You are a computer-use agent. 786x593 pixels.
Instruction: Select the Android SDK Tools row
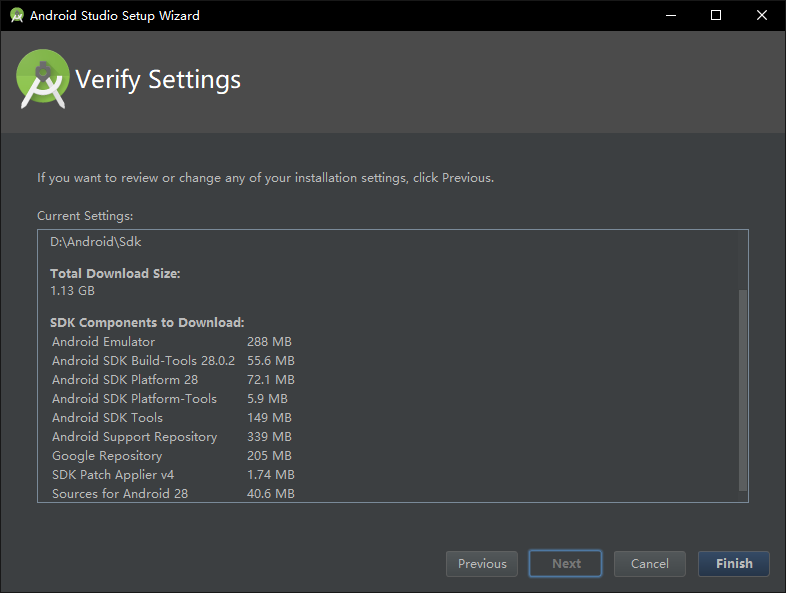172,418
